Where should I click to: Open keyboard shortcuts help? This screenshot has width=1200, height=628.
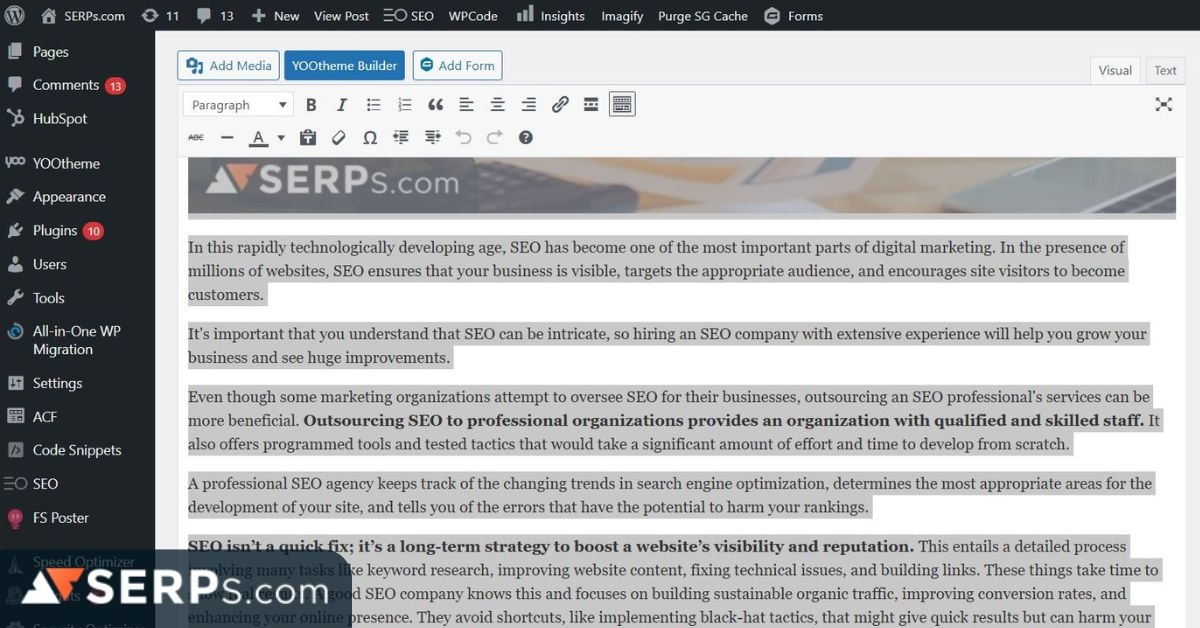pyautogui.click(x=526, y=137)
